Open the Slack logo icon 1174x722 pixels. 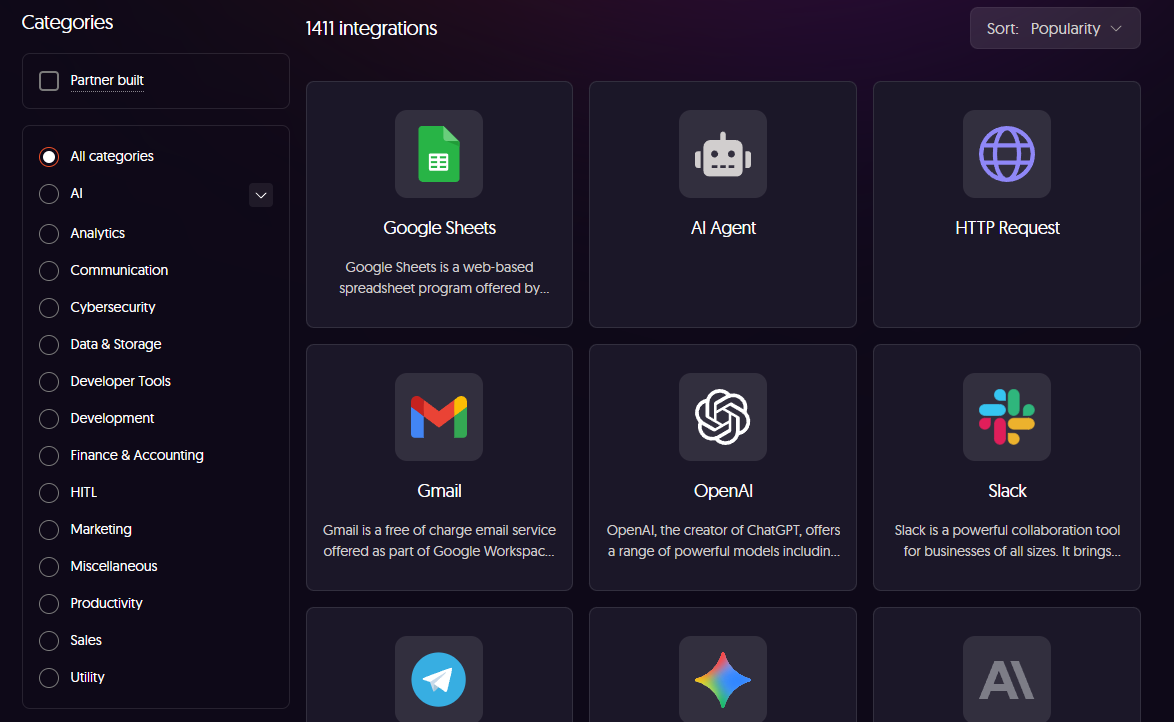coord(1006,417)
